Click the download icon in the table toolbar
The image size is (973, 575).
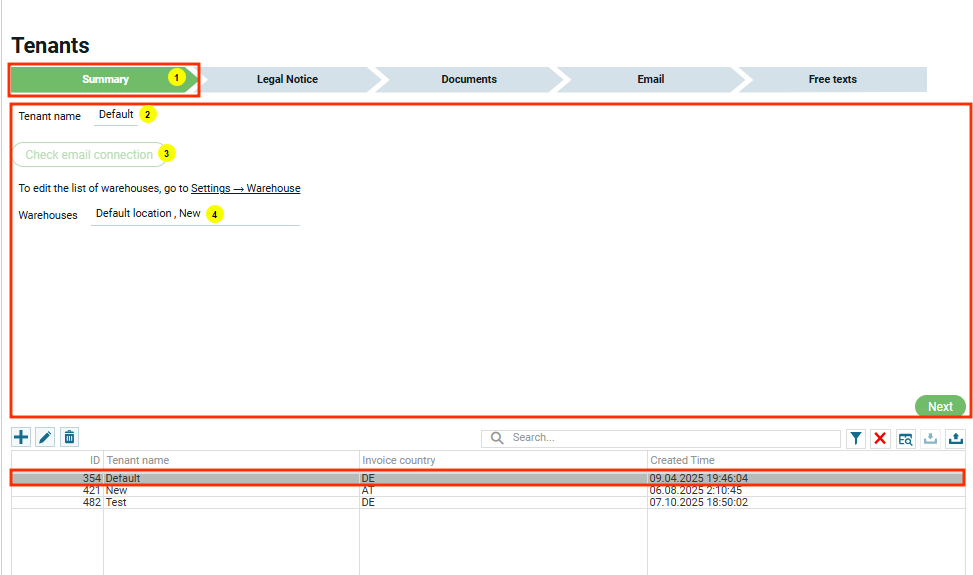tap(931, 438)
